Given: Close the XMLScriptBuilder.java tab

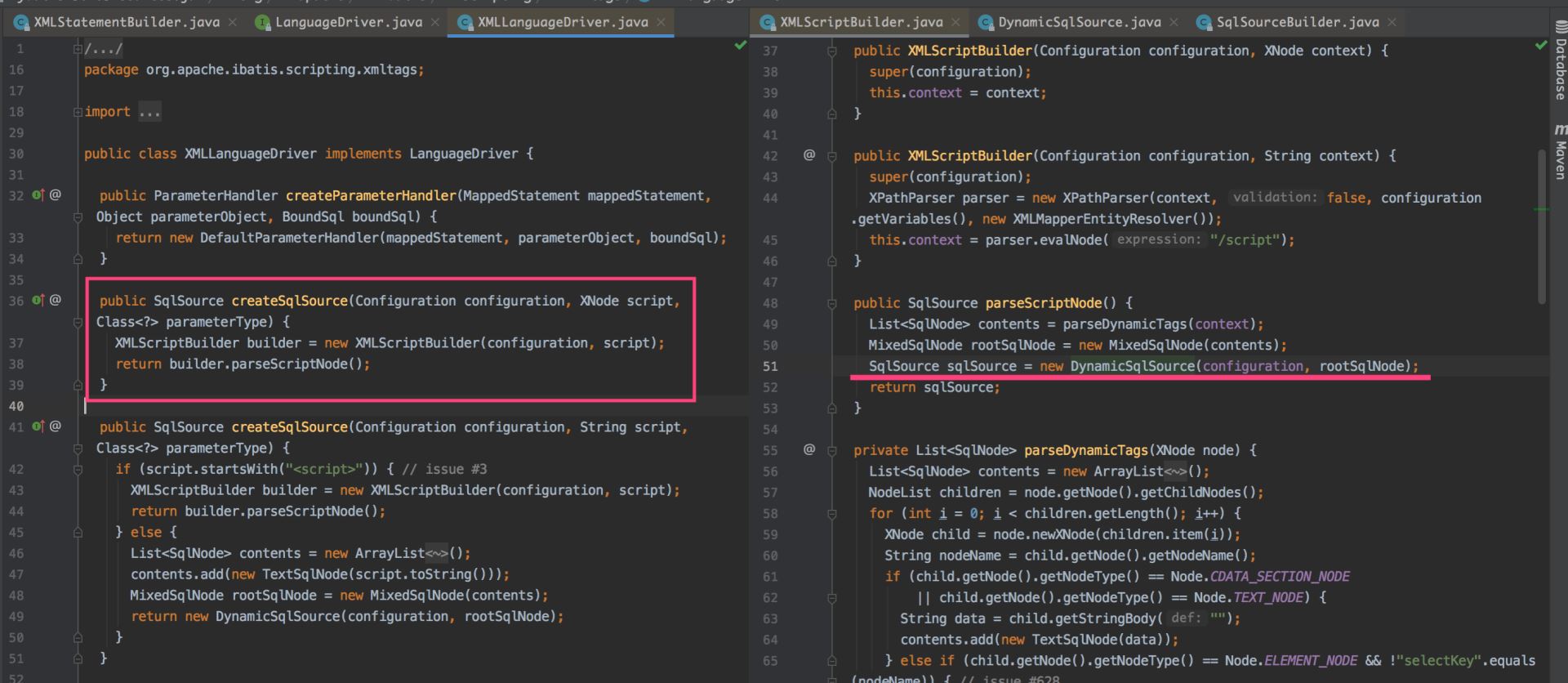Looking at the screenshot, I should click(955, 22).
